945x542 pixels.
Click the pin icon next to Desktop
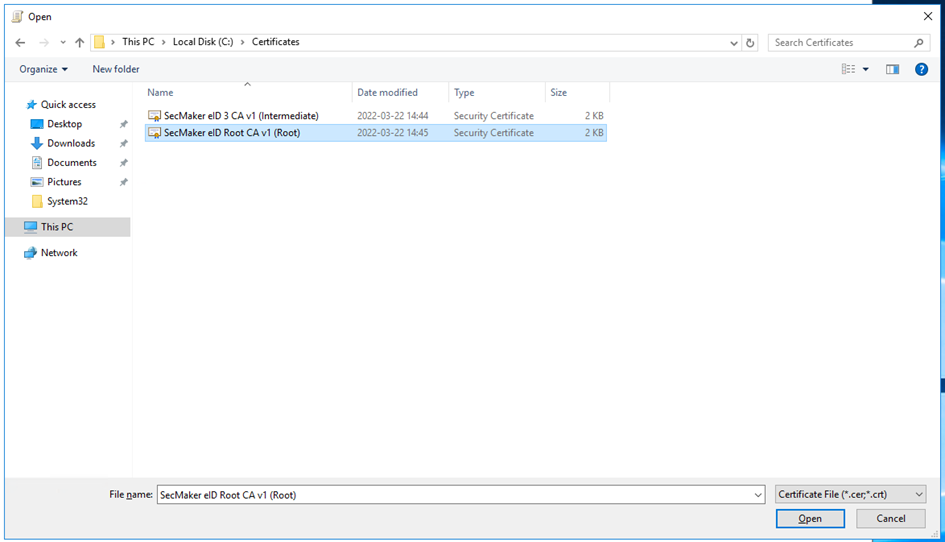pos(124,124)
